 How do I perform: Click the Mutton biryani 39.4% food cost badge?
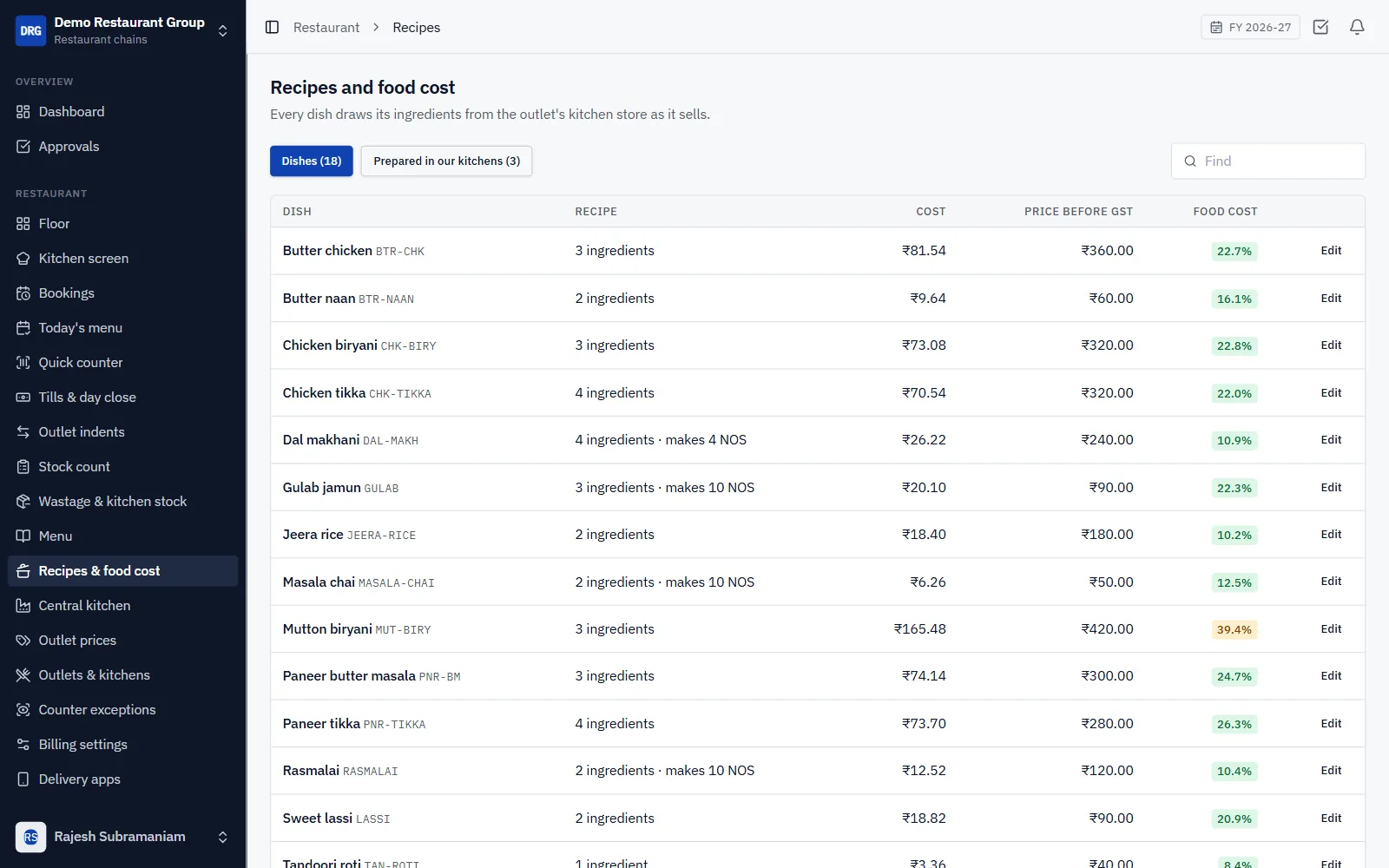click(x=1234, y=630)
